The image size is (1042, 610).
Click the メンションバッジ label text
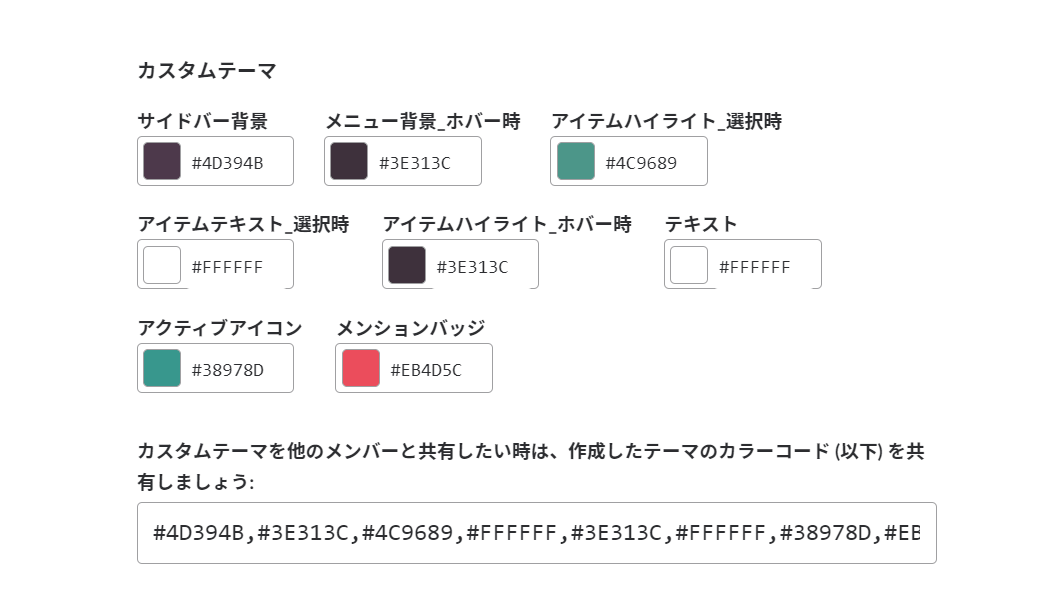[x=411, y=327]
